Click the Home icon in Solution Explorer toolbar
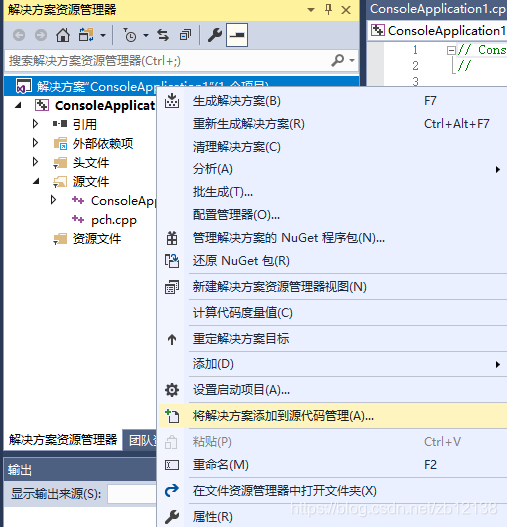507x527 pixels. [63, 35]
